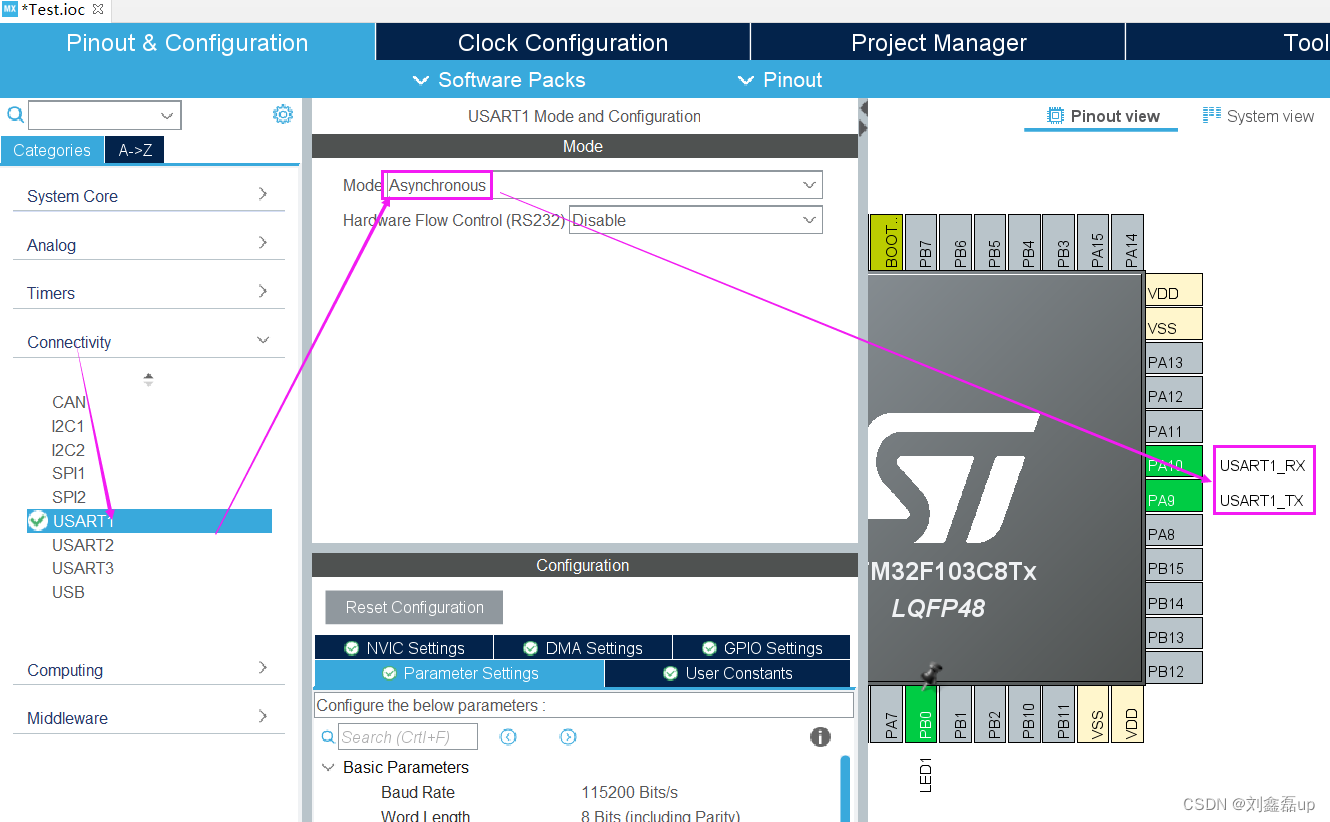Select USART2 peripheral
Screen dimensions: 1330x822
tap(83, 545)
